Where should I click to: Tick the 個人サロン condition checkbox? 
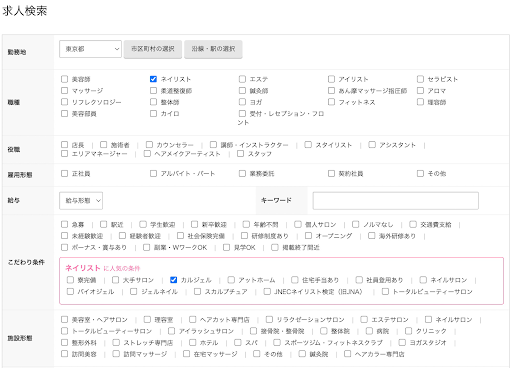click(298, 224)
